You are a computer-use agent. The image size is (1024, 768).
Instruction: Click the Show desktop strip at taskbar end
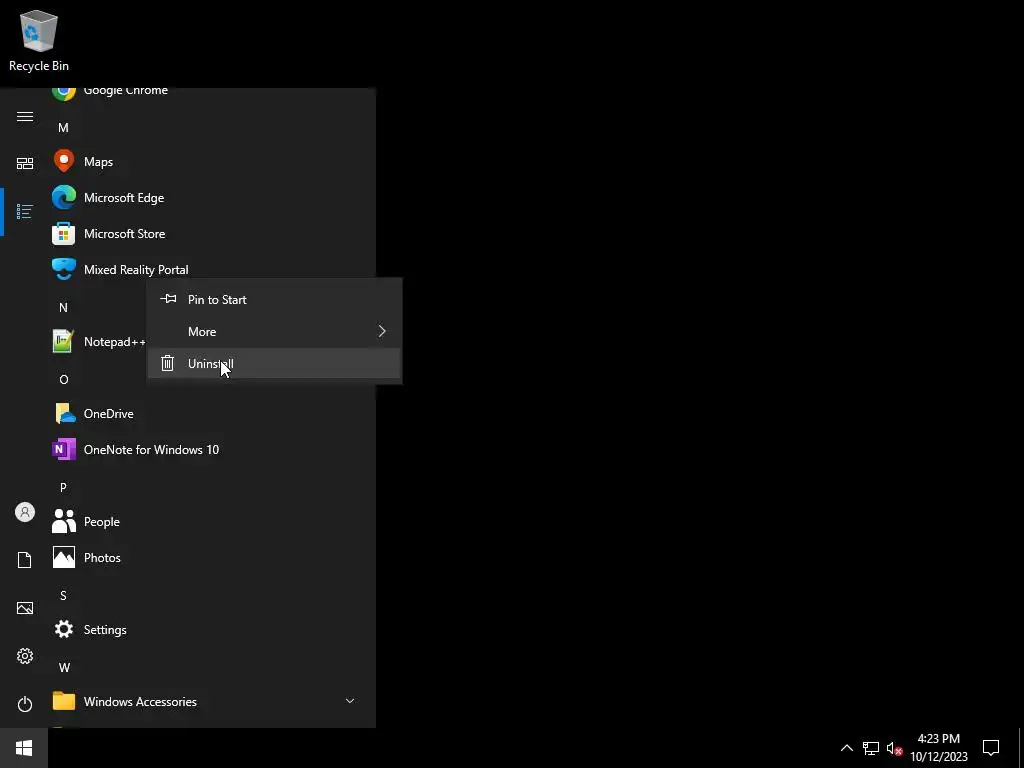[x=1020, y=748]
